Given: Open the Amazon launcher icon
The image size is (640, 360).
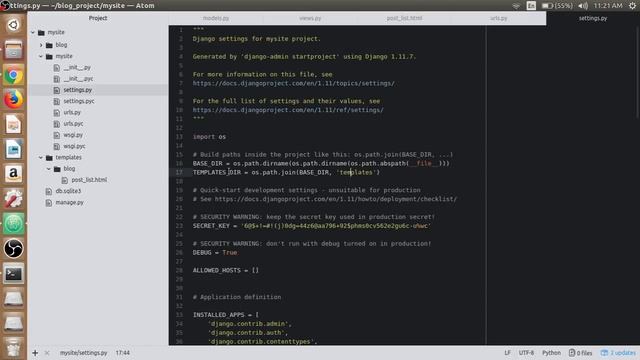Looking at the screenshot, I should [x=13, y=174].
